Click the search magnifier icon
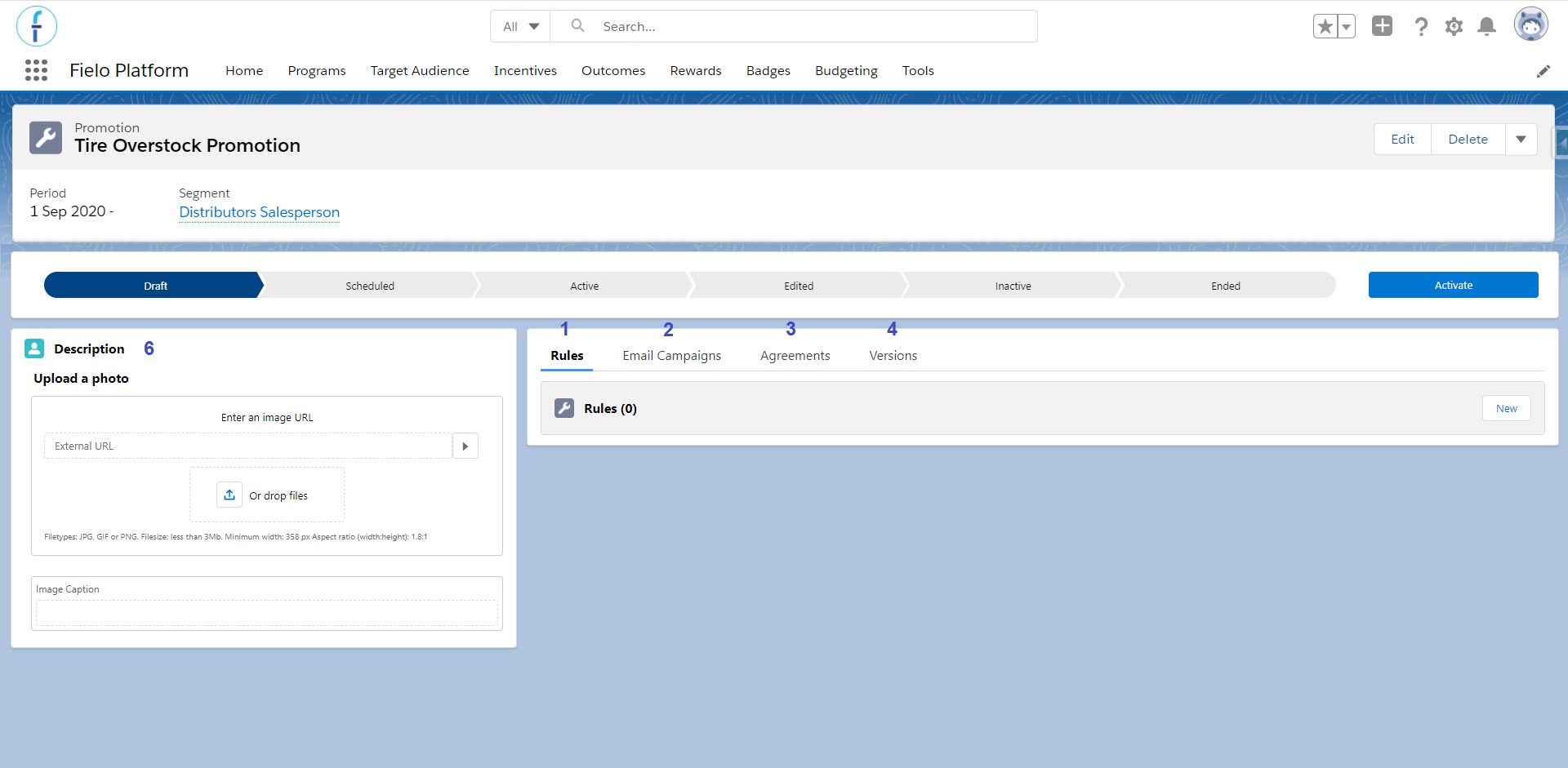 (x=577, y=25)
